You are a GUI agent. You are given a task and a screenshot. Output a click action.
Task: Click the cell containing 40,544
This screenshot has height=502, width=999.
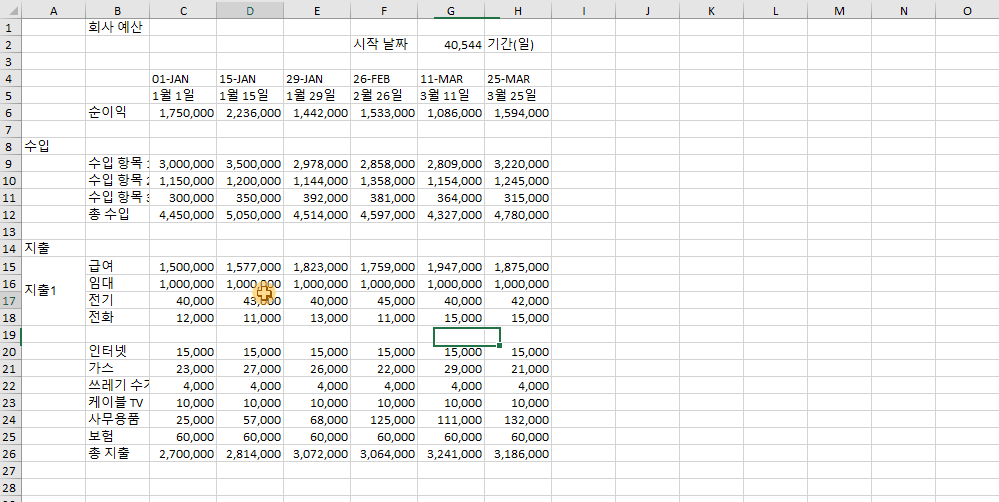[451, 45]
